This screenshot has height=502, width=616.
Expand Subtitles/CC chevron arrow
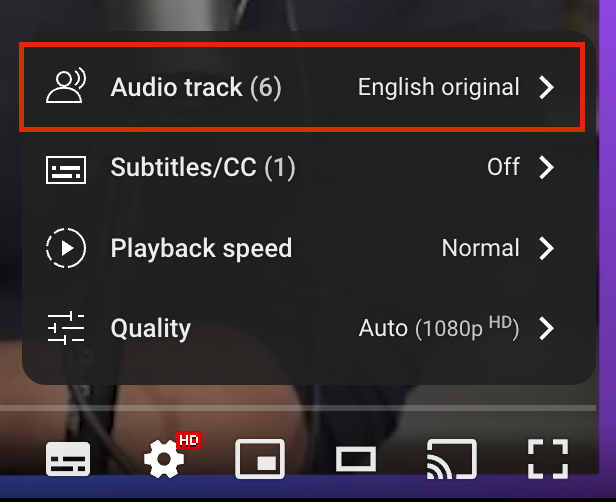(x=546, y=167)
